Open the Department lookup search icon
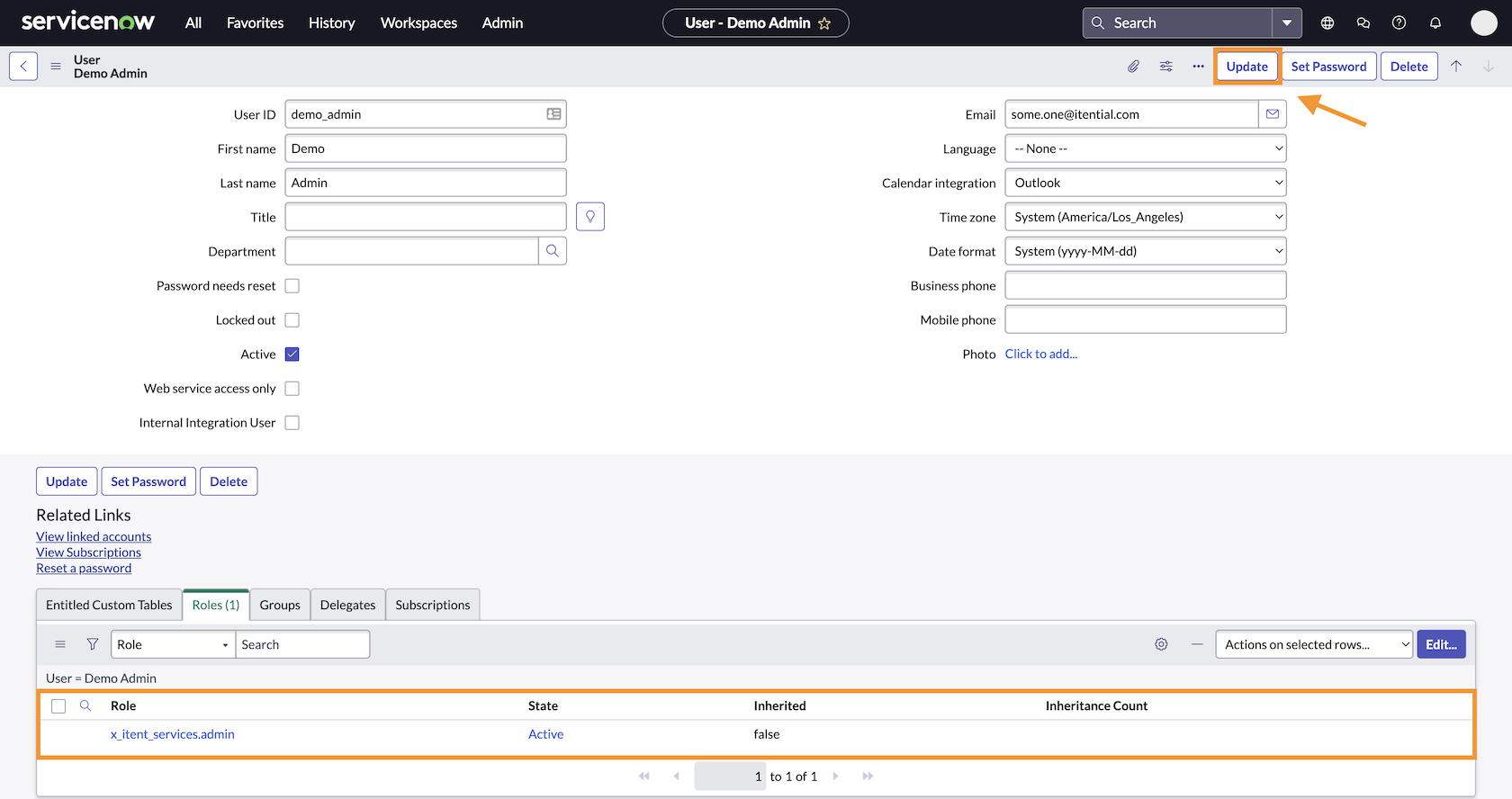 (553, 251)
